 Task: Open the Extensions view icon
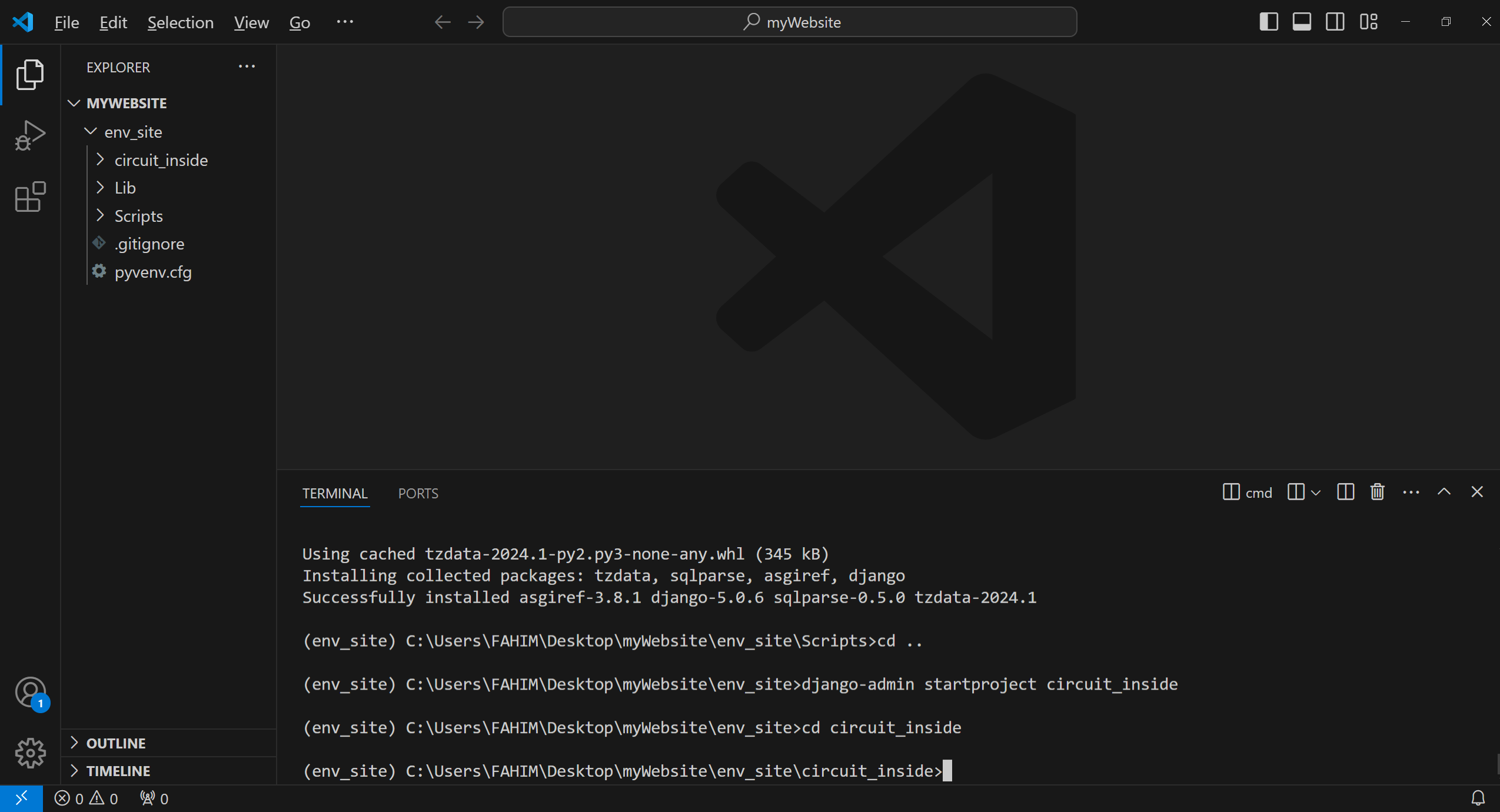(x=30, y=197)
